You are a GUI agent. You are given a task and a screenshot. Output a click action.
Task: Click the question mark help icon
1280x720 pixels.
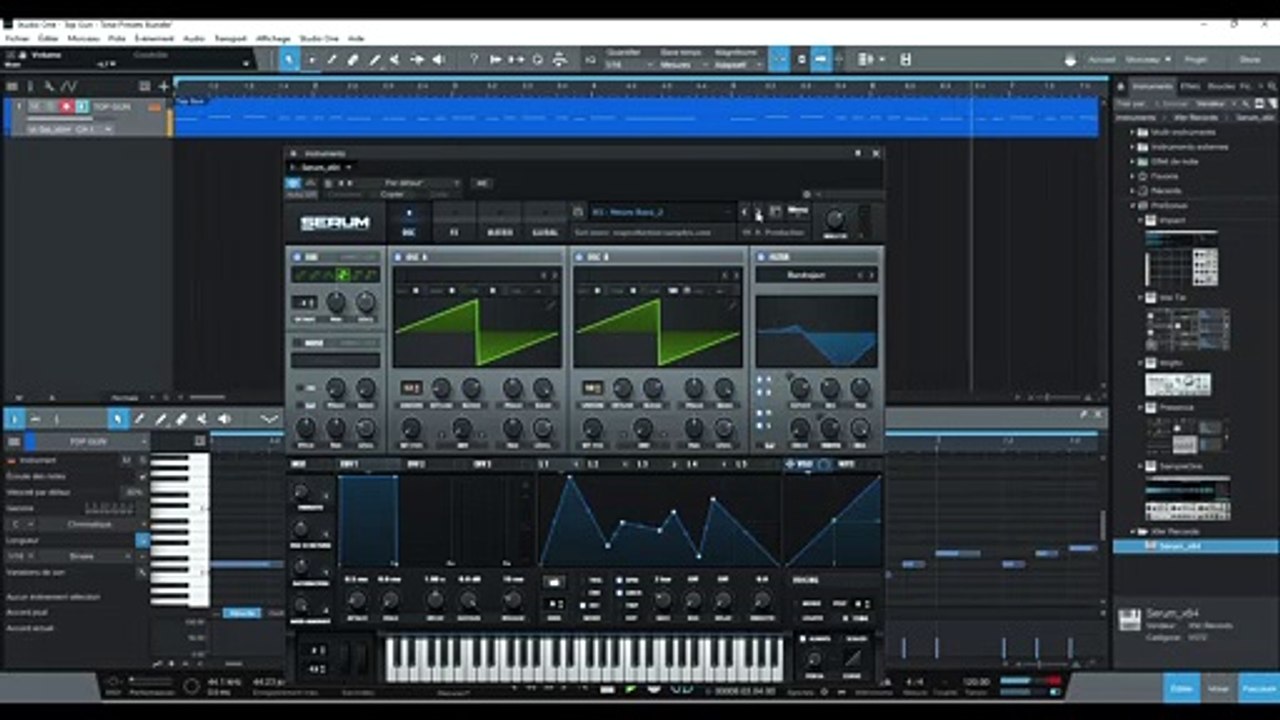(474, 60)
